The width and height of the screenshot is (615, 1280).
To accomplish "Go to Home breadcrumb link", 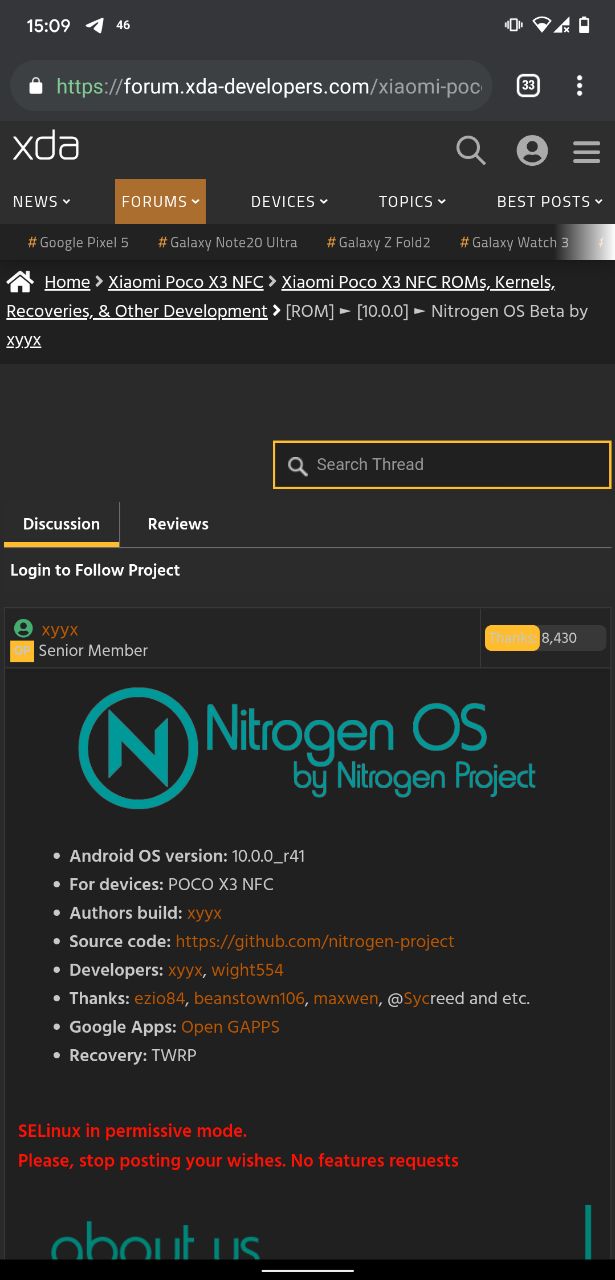I will click(x=67, y=282).
